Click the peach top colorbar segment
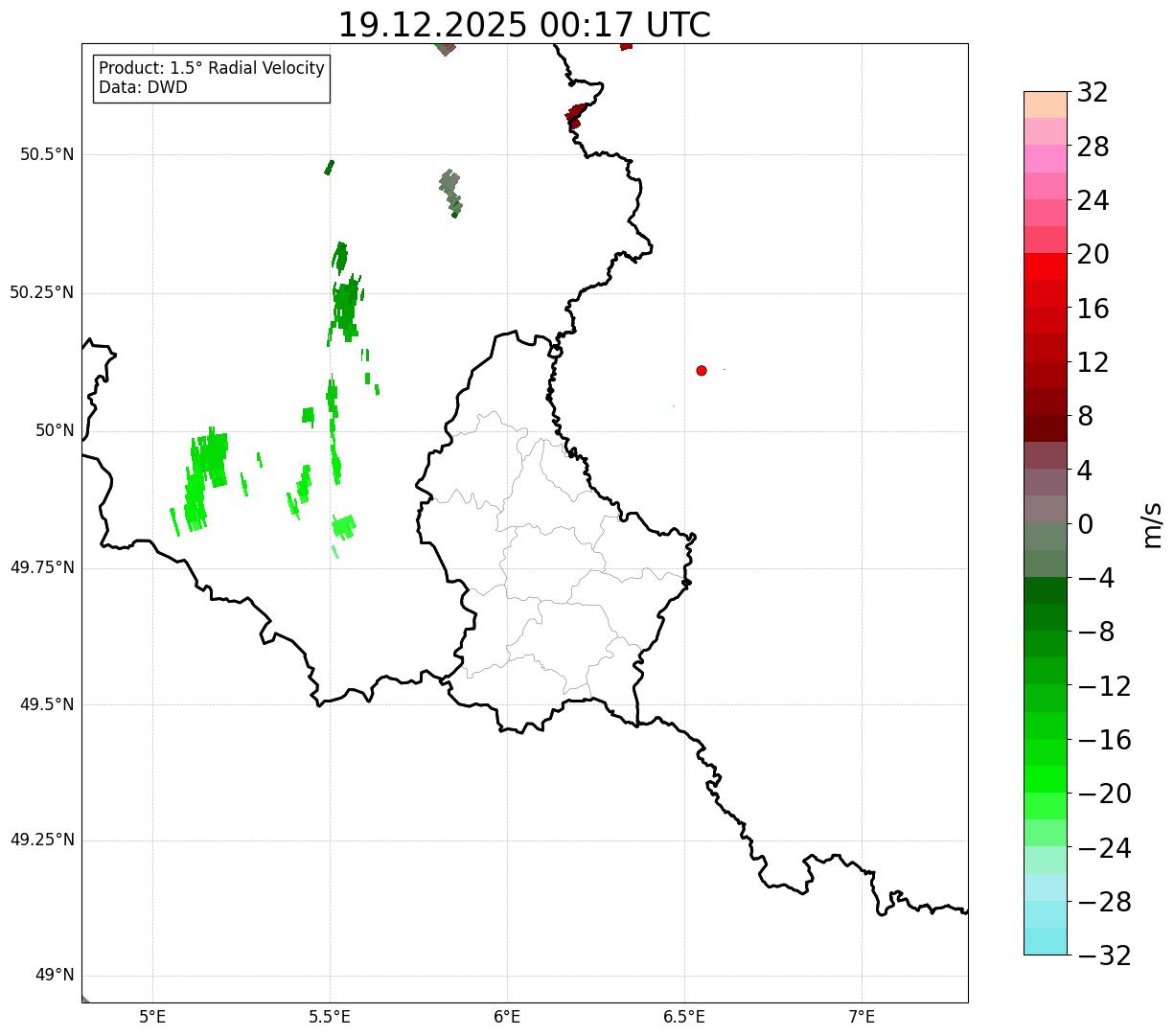 [x=1046, y=104]
